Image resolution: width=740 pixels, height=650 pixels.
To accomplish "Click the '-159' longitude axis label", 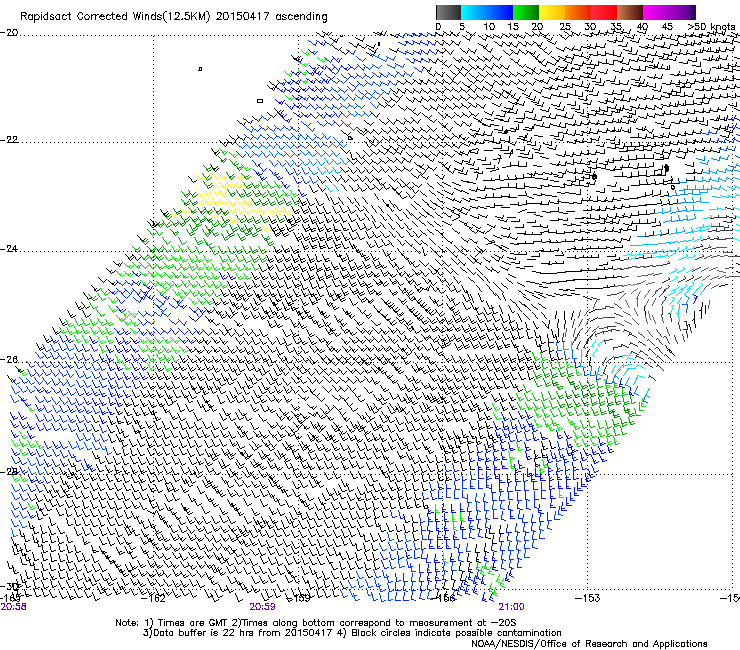I will 299,599.
